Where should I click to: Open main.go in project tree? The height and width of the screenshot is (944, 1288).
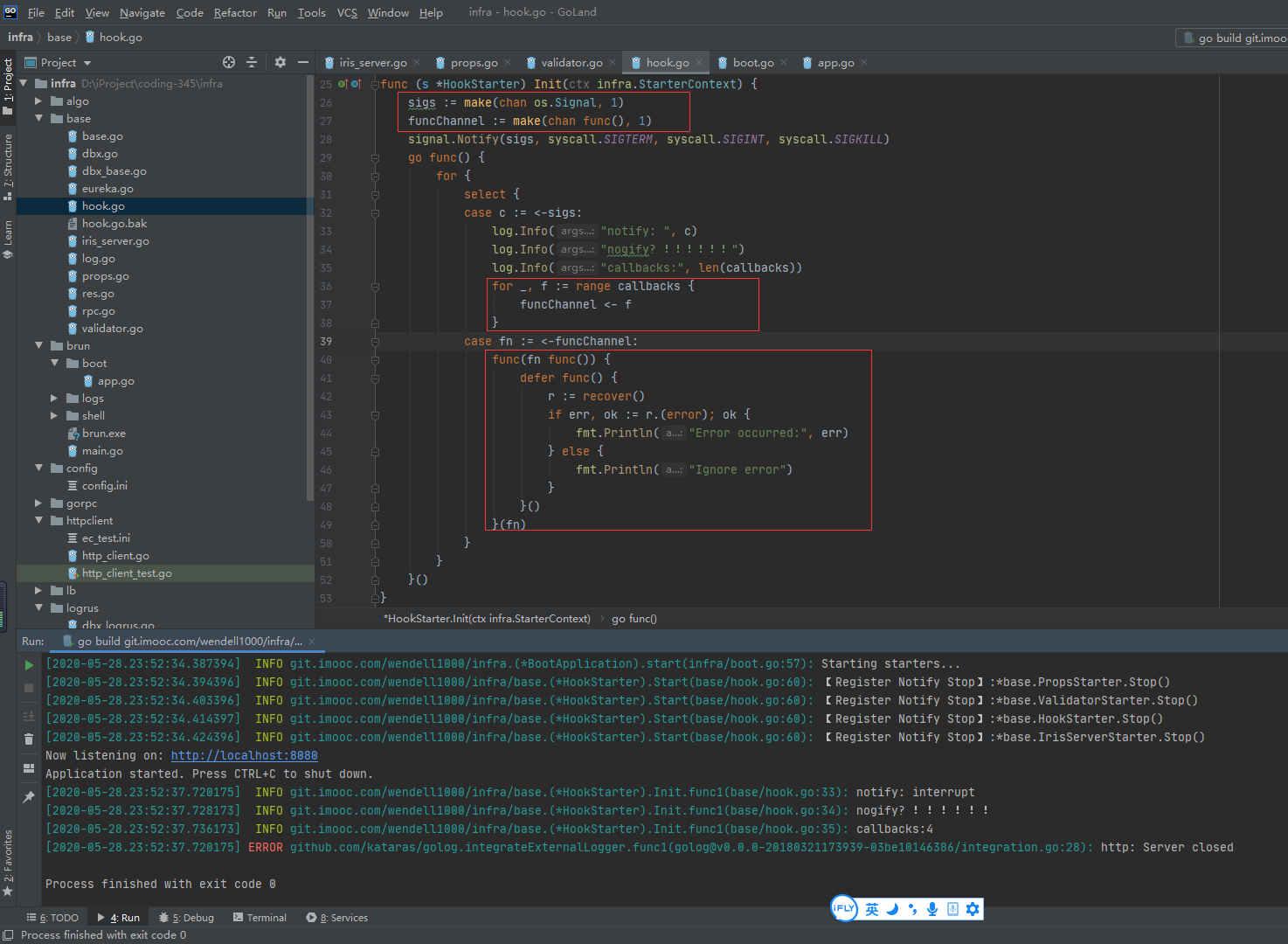pos(102,451)
